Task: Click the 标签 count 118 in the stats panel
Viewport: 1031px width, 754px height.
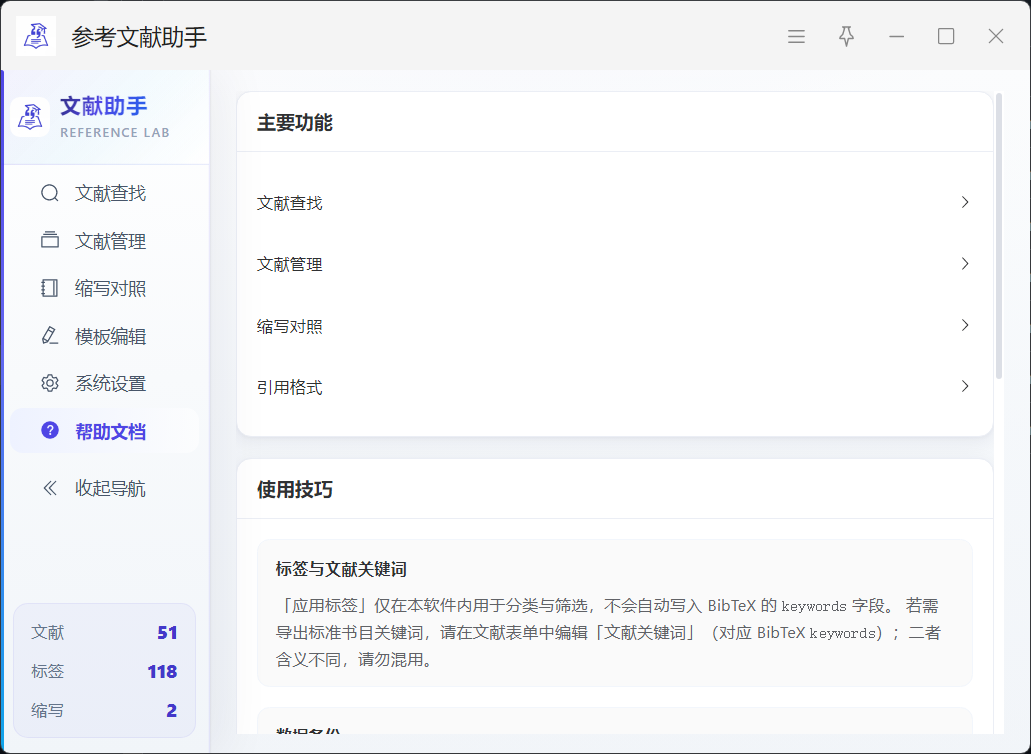Action: [162, 672]
